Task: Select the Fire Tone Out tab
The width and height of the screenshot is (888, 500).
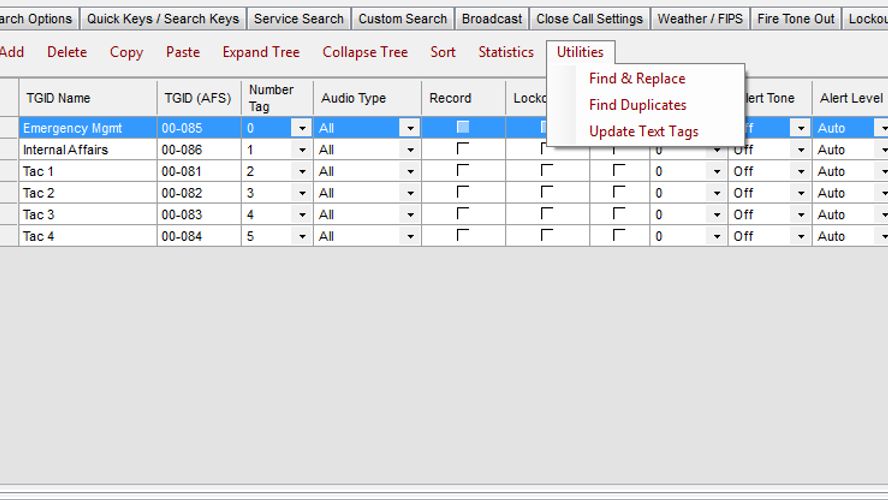Action: click(x=796, y=19)
